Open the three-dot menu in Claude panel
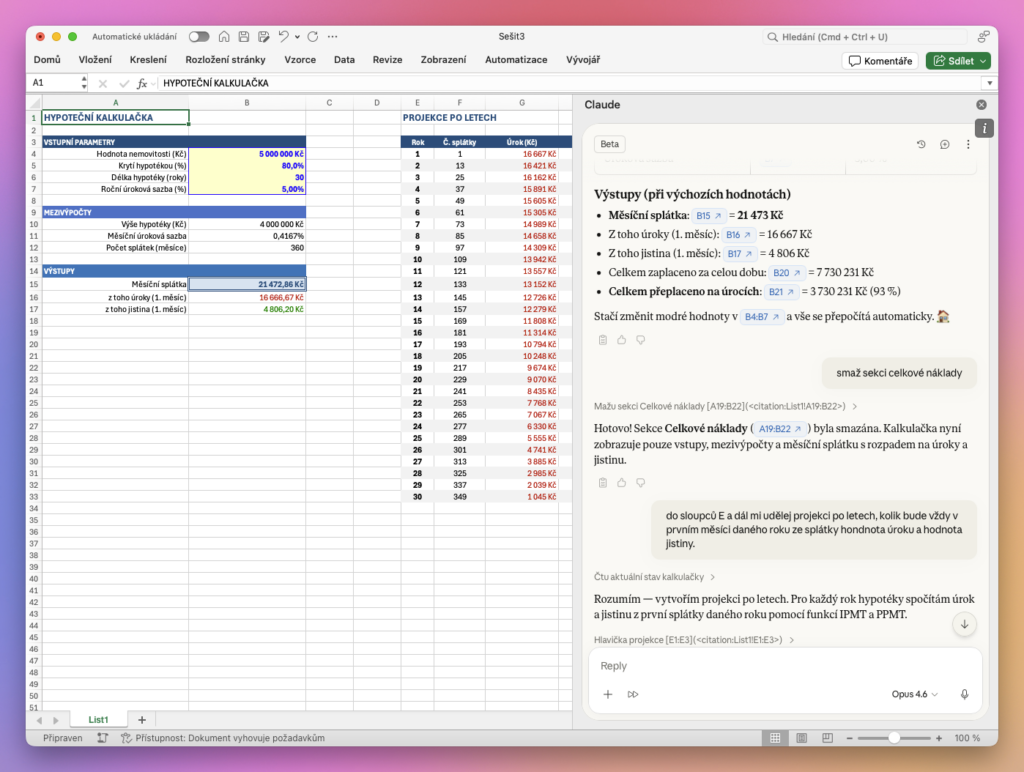The width and height of the screenshot is (1024, 772). tap(967, 144)
